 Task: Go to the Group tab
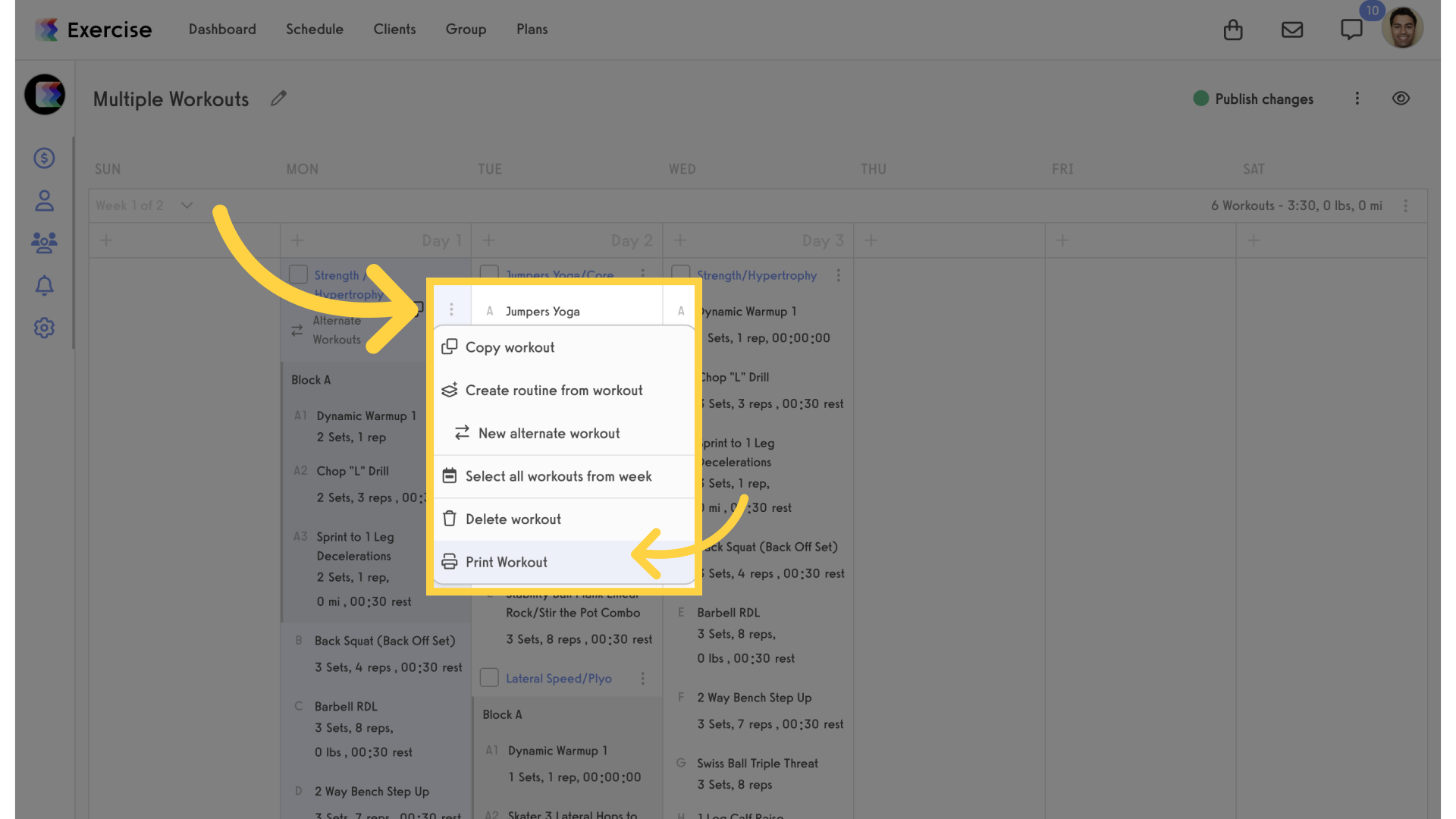pos(466,30)
